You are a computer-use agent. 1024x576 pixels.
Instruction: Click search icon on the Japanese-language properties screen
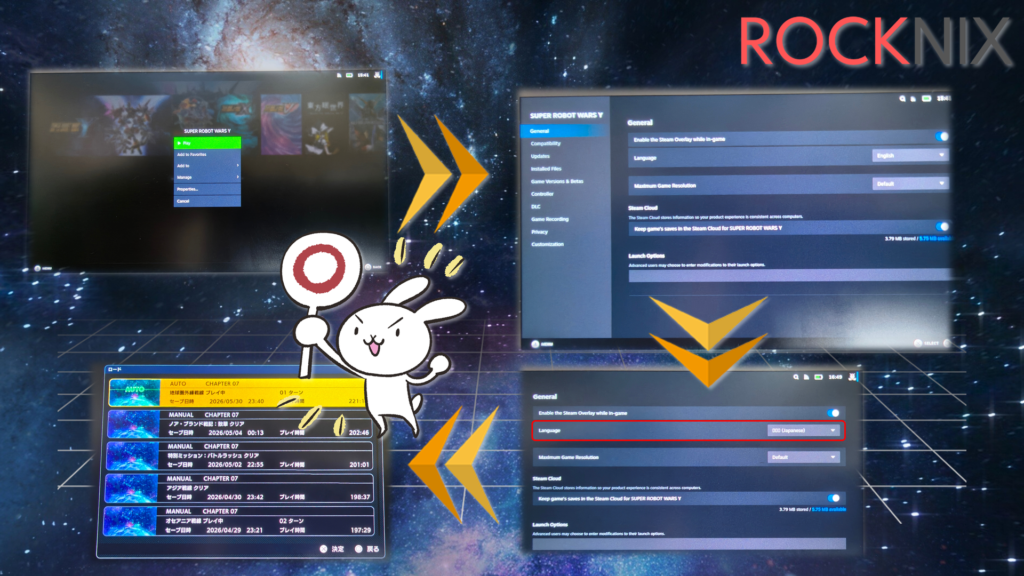[x=796, y=377]
